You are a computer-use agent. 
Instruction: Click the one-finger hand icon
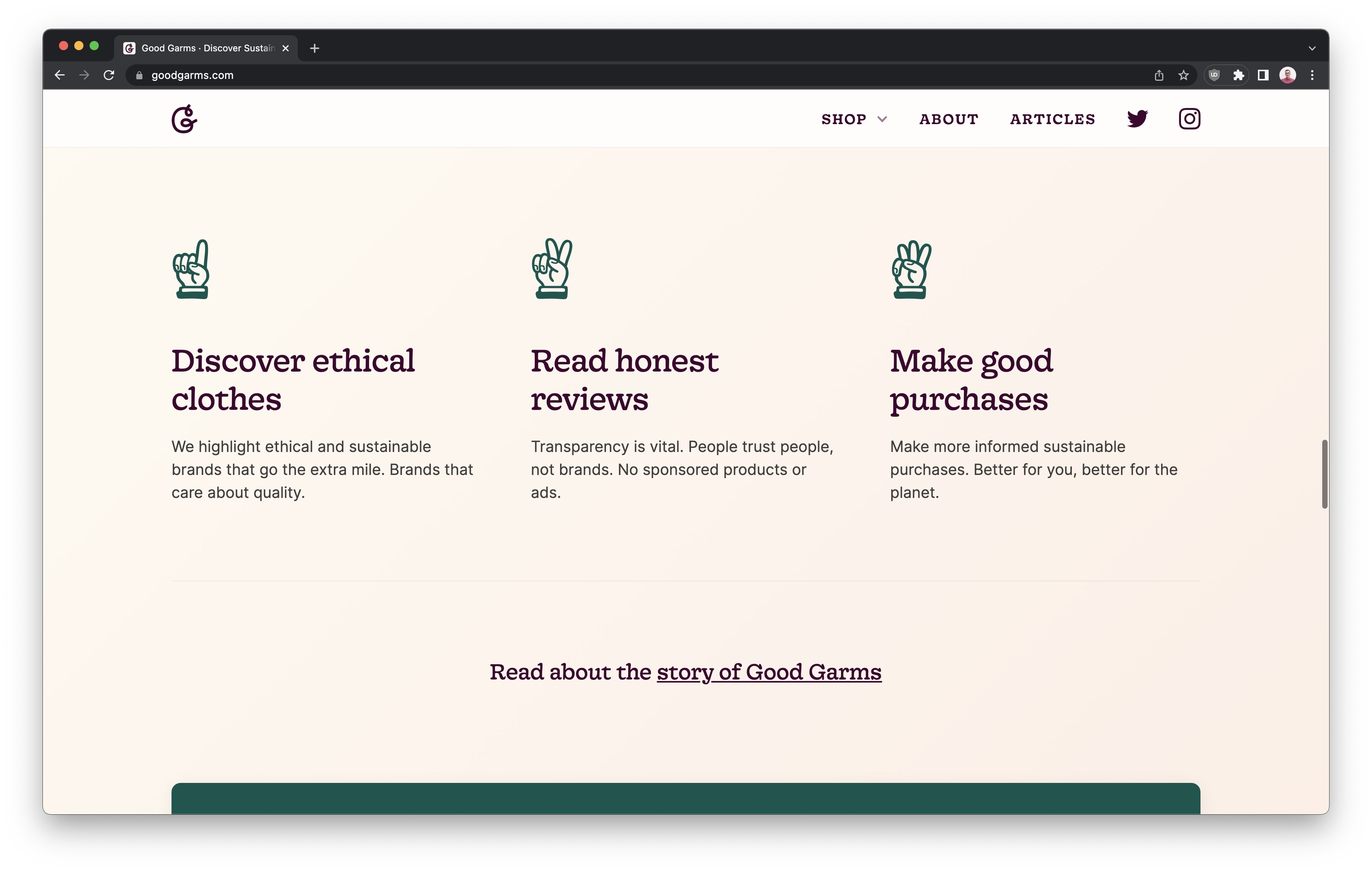[191, 269]
